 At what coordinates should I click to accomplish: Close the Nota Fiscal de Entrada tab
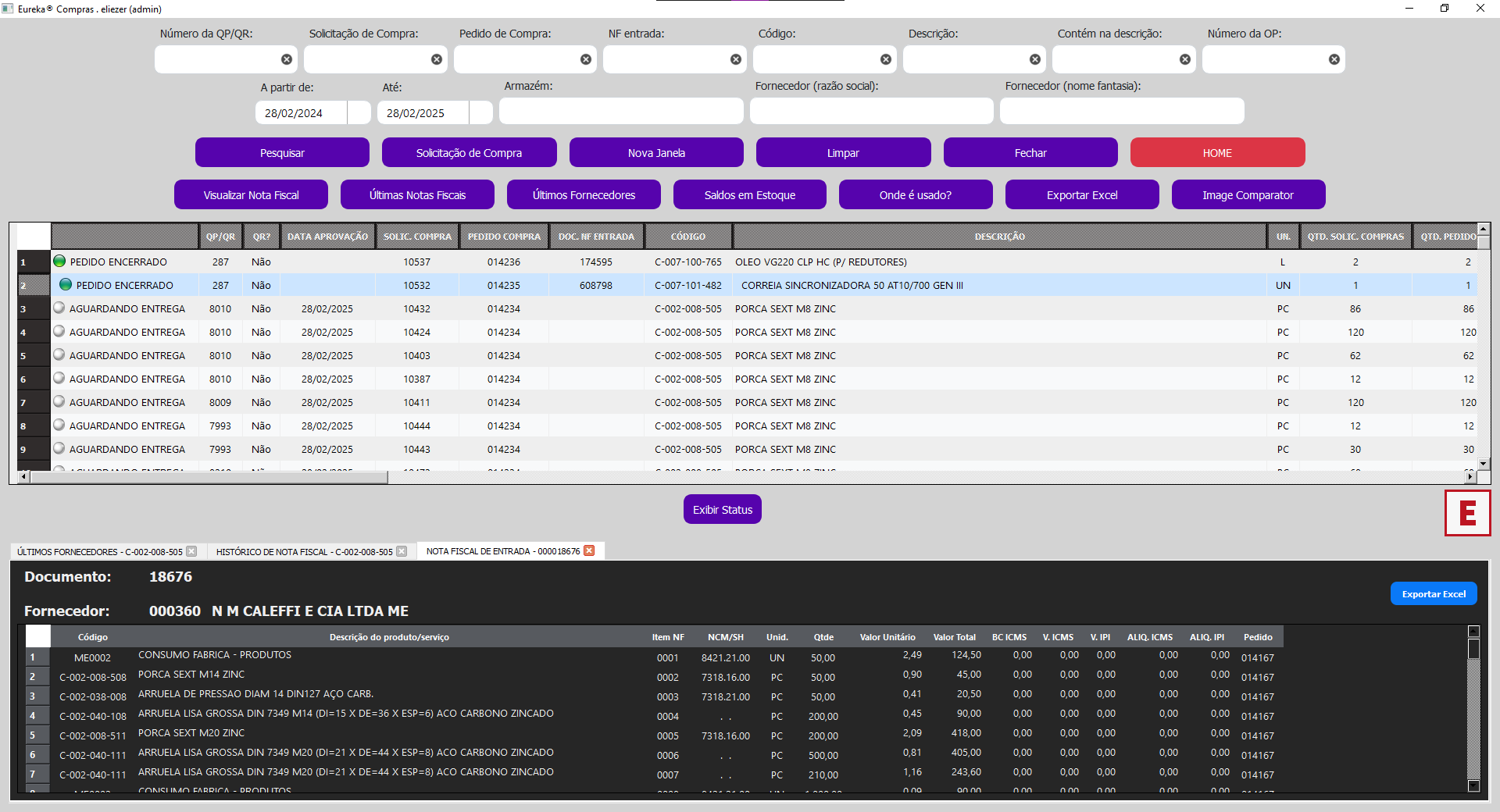coord(589,550)
